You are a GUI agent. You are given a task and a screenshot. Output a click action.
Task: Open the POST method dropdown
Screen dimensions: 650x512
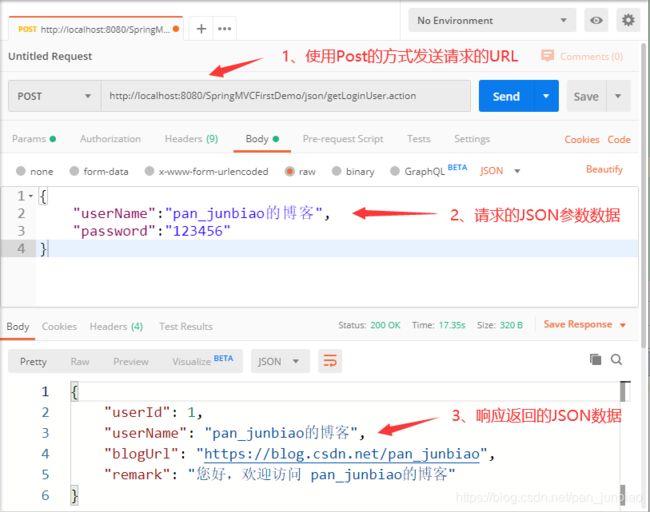(x=54, y=96)
